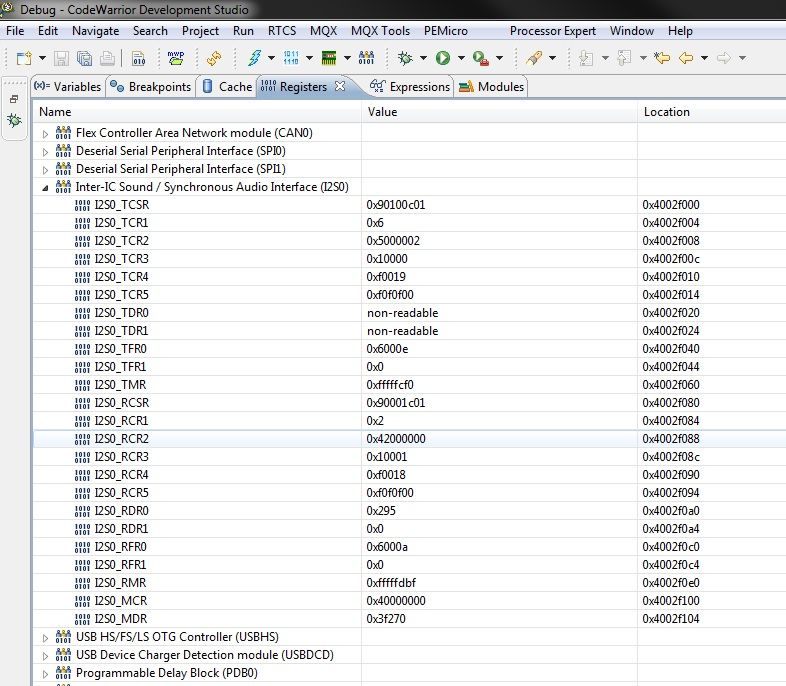Collapse the Inter-IC Sound (I2S0) group
Screen dimensions: 786x686
pyautogui.click(x=45, y=188)
